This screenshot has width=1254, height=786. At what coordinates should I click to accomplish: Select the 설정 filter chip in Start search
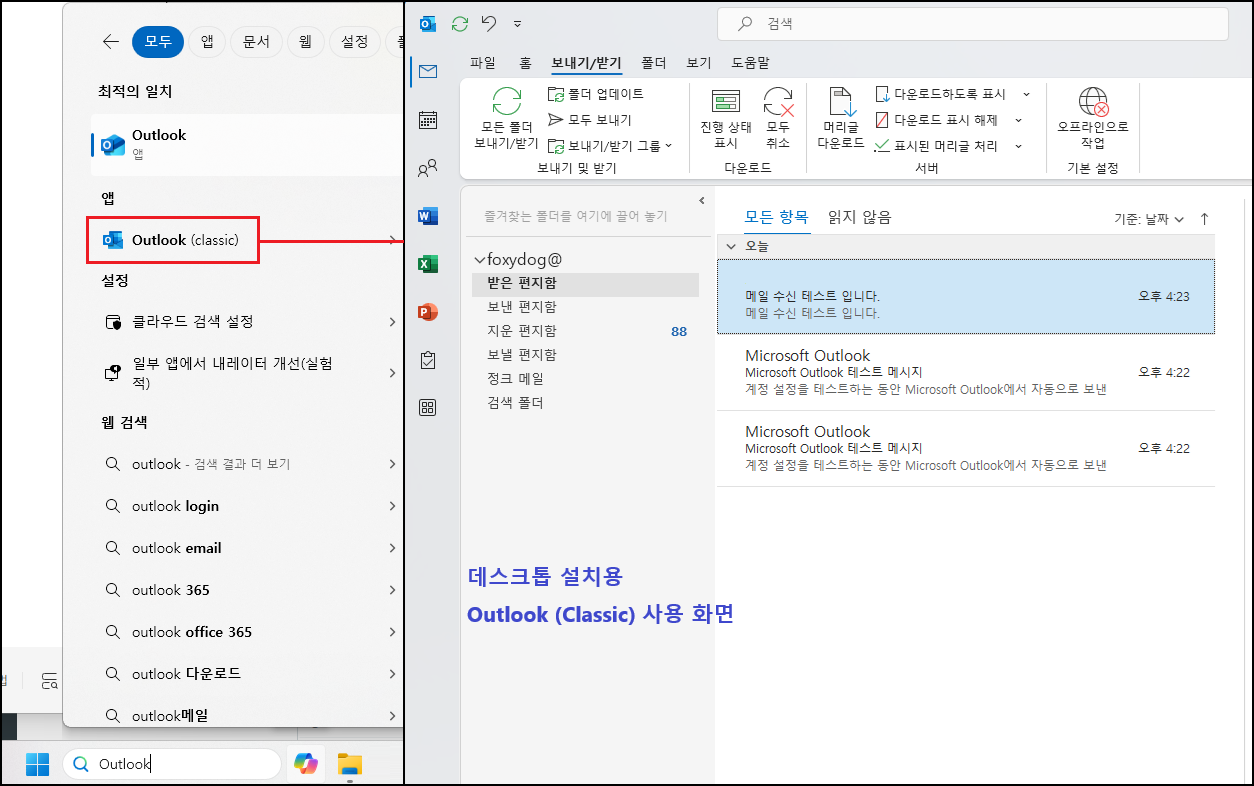354,42
